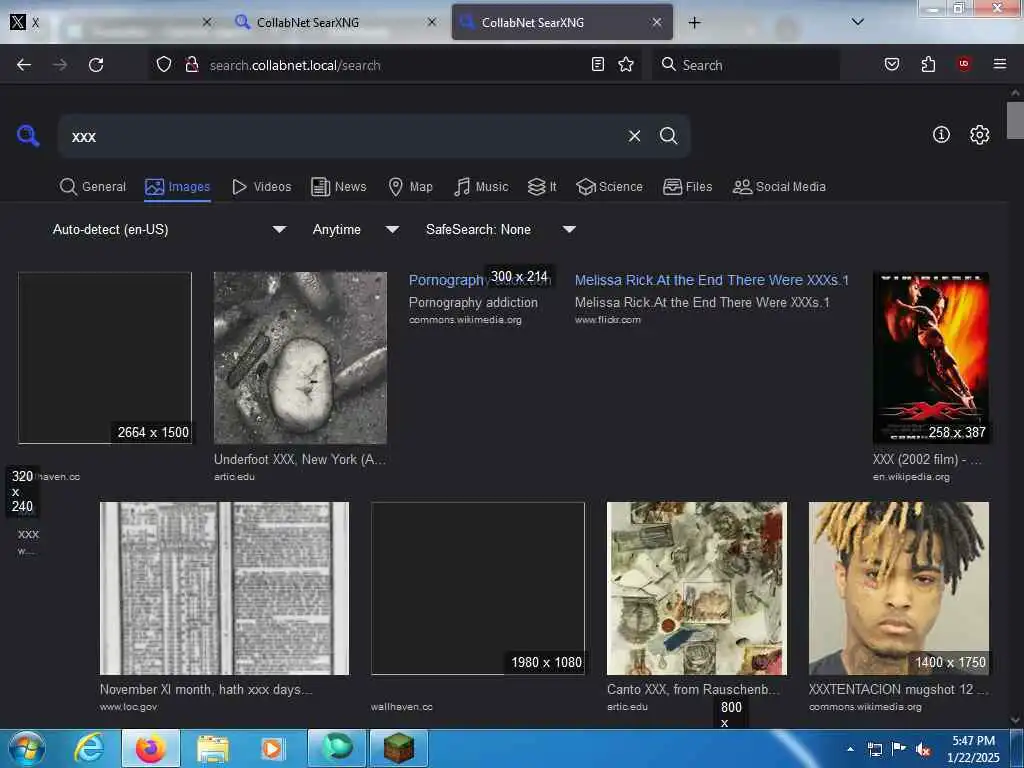Switch to the General category tab

(93, 187)
